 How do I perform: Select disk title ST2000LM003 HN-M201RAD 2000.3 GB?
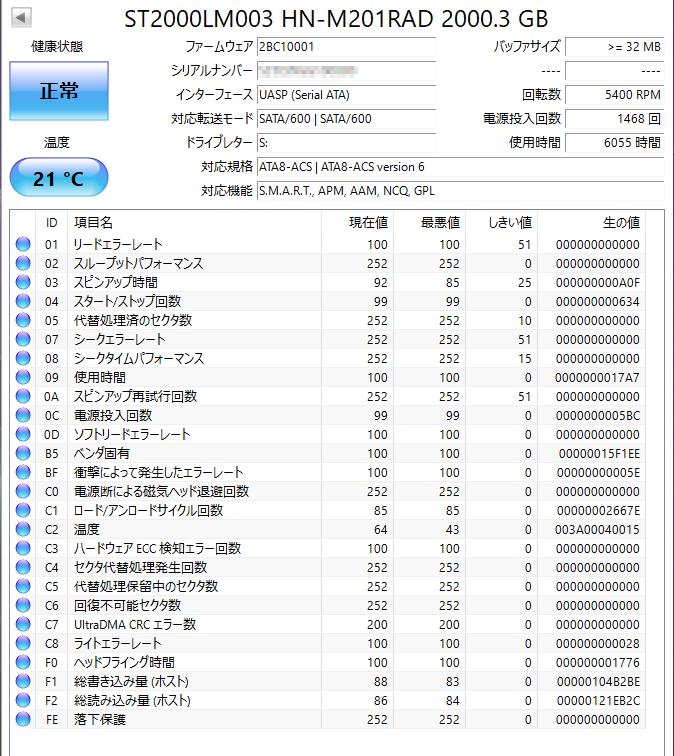pos(336,19)
